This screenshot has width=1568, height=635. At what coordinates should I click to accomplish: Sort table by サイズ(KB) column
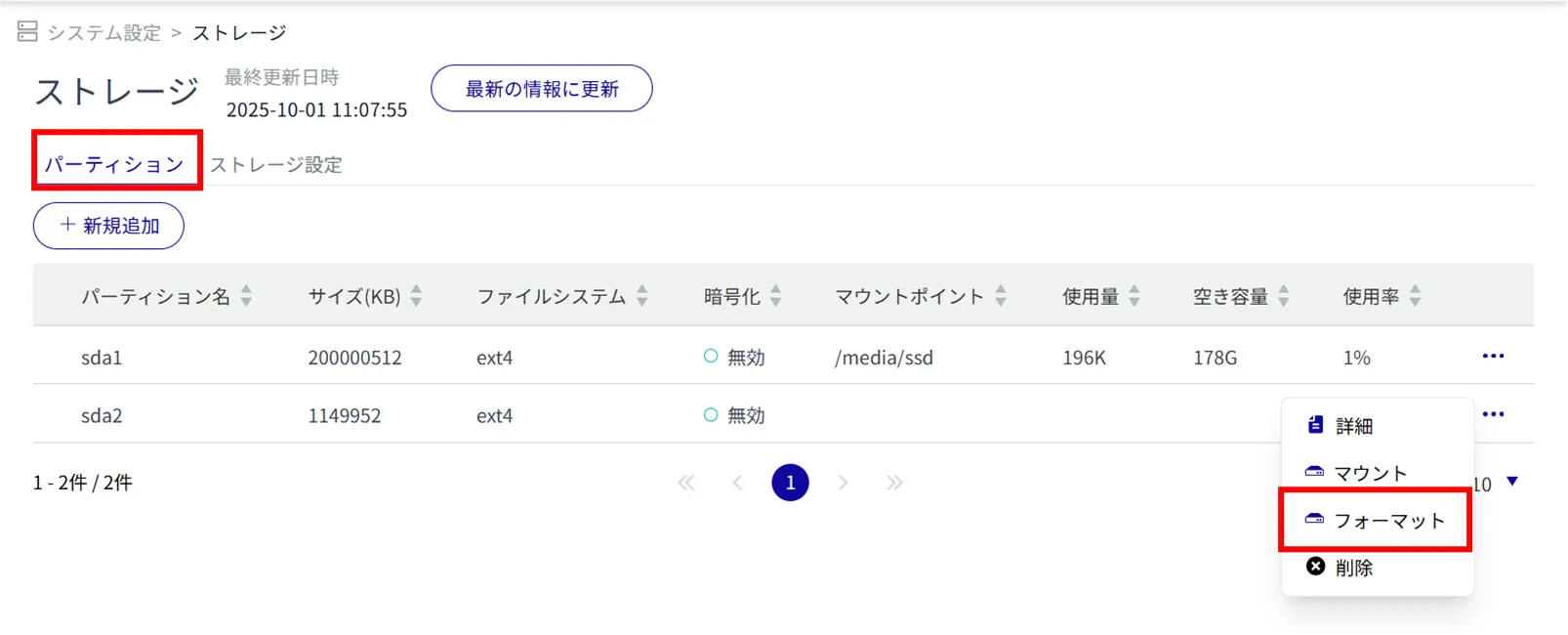(417, 296)
